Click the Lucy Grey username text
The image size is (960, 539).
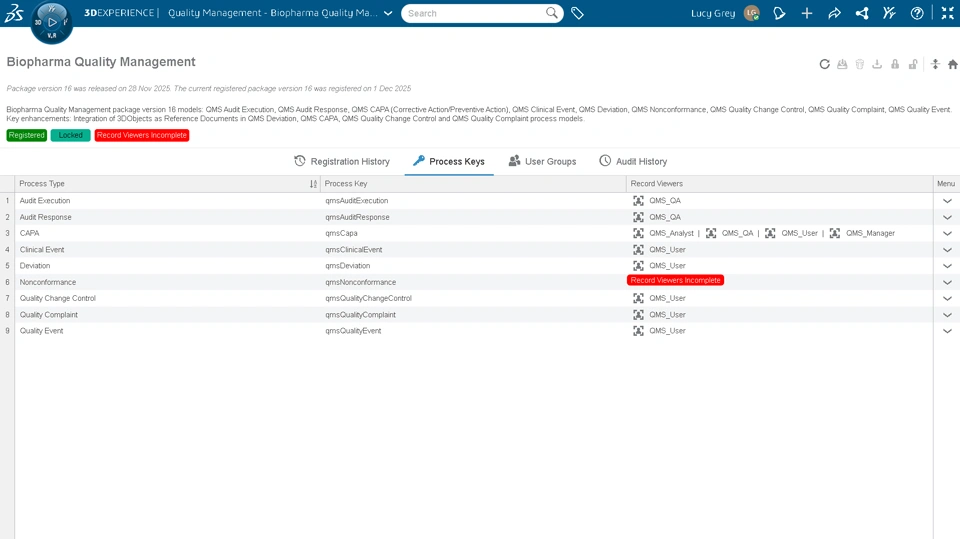(713, 13)
